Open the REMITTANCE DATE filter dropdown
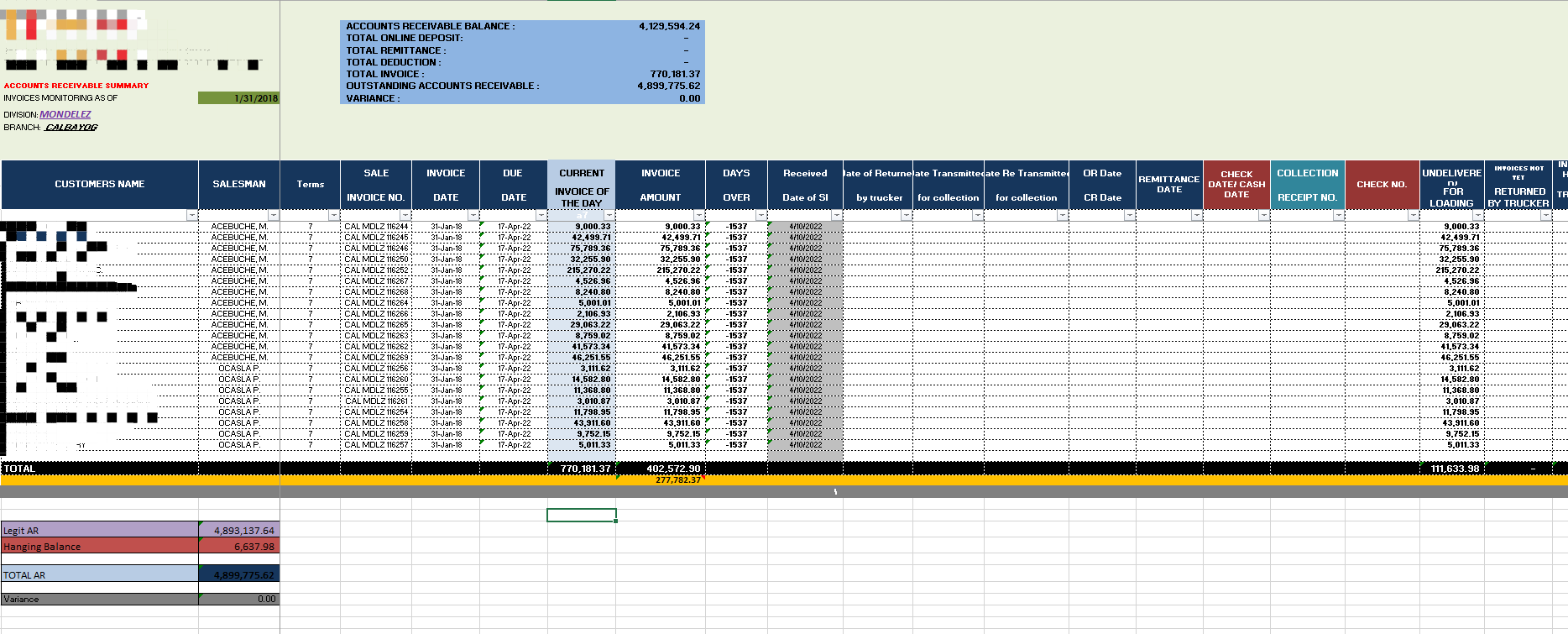This screenshot has width=1568, height=634. pyautogui.click(x=1197, y=216)
